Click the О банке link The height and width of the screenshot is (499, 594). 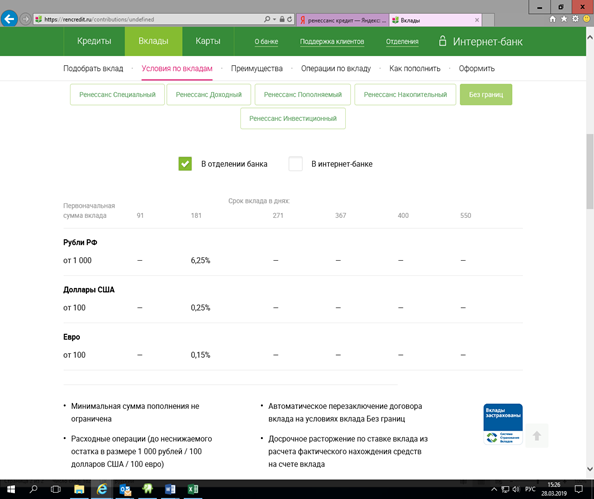click(x=266, y=41)
